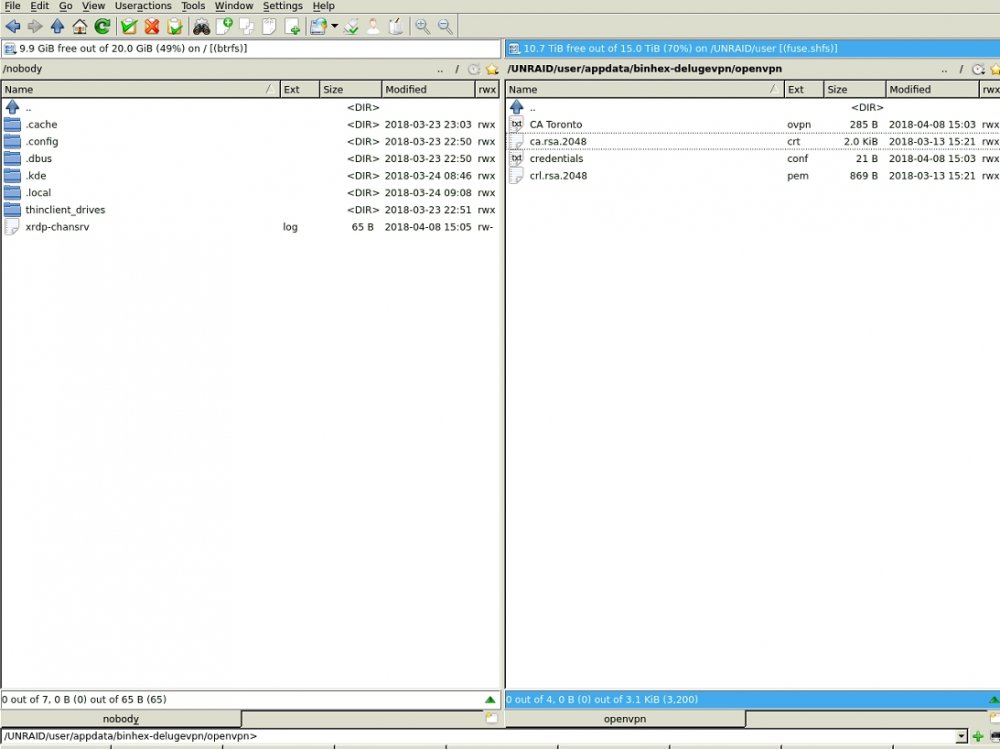The height and width of the screenshot is (749, 1000).
Task: Open left panel history clock button
Action: pyautogui.click(x=474, y=69)
